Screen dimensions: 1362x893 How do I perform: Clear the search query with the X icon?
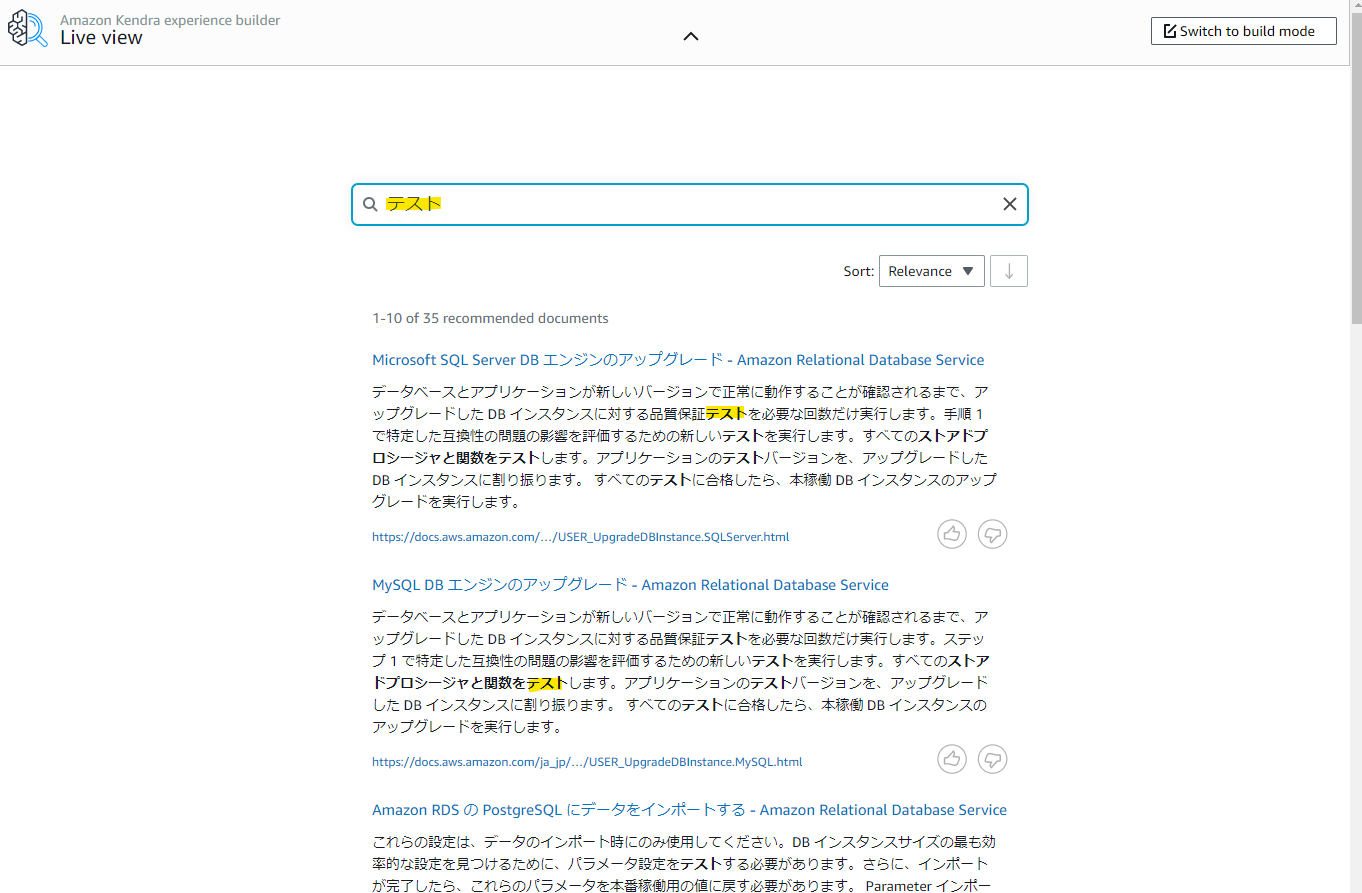click(1009, 203)
